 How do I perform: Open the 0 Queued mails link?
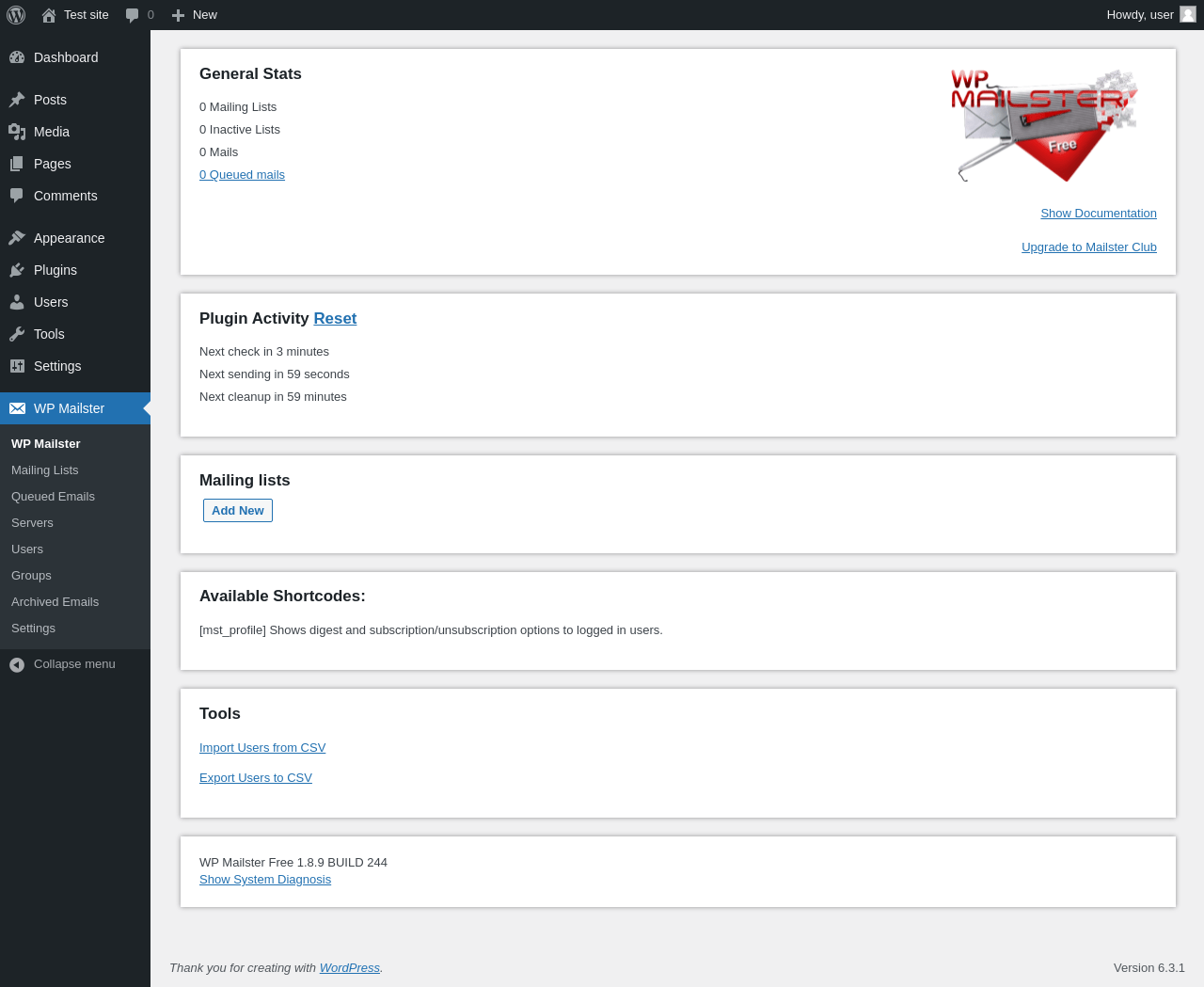pos(242,175)
